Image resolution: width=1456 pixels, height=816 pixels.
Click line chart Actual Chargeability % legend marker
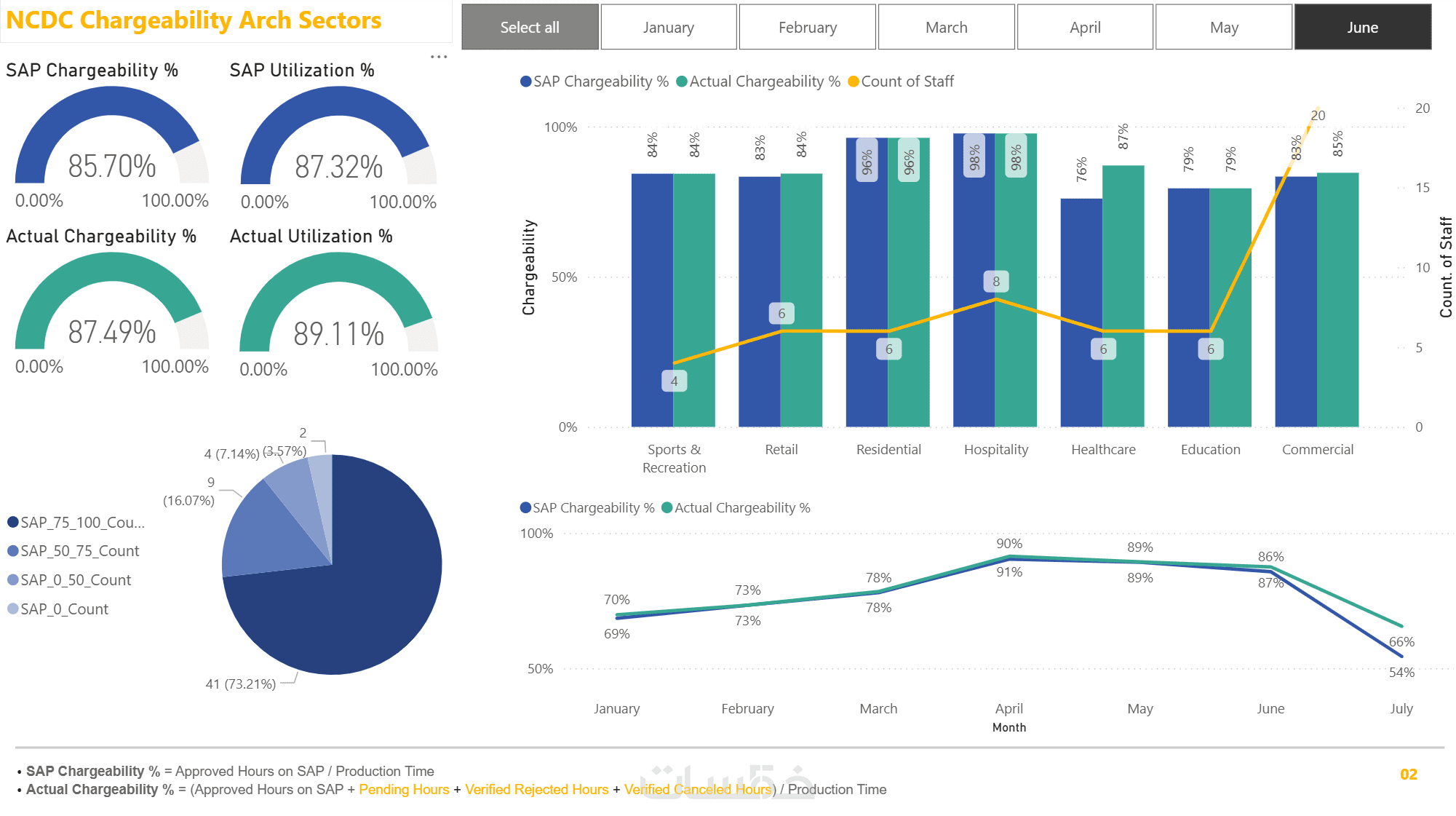point(667,508)
